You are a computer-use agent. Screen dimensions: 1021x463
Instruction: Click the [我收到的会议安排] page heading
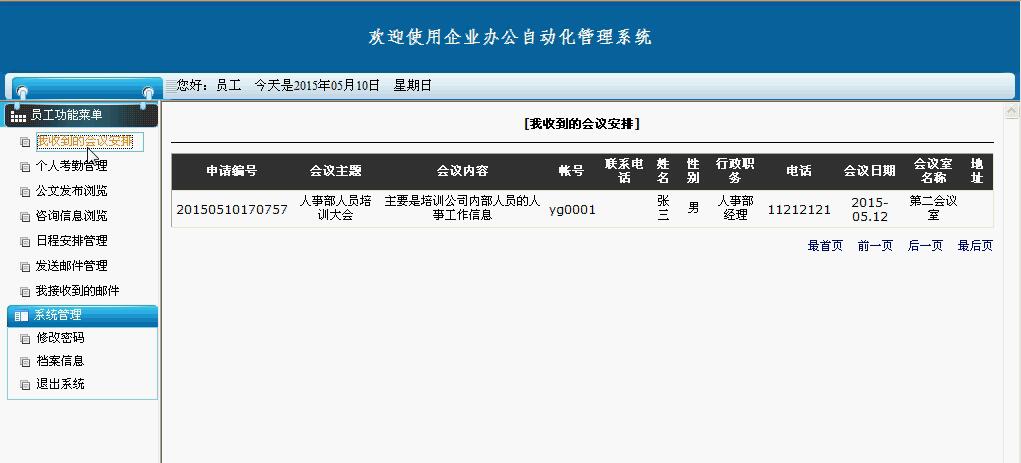pyautogui.click(x=581, y=124)
